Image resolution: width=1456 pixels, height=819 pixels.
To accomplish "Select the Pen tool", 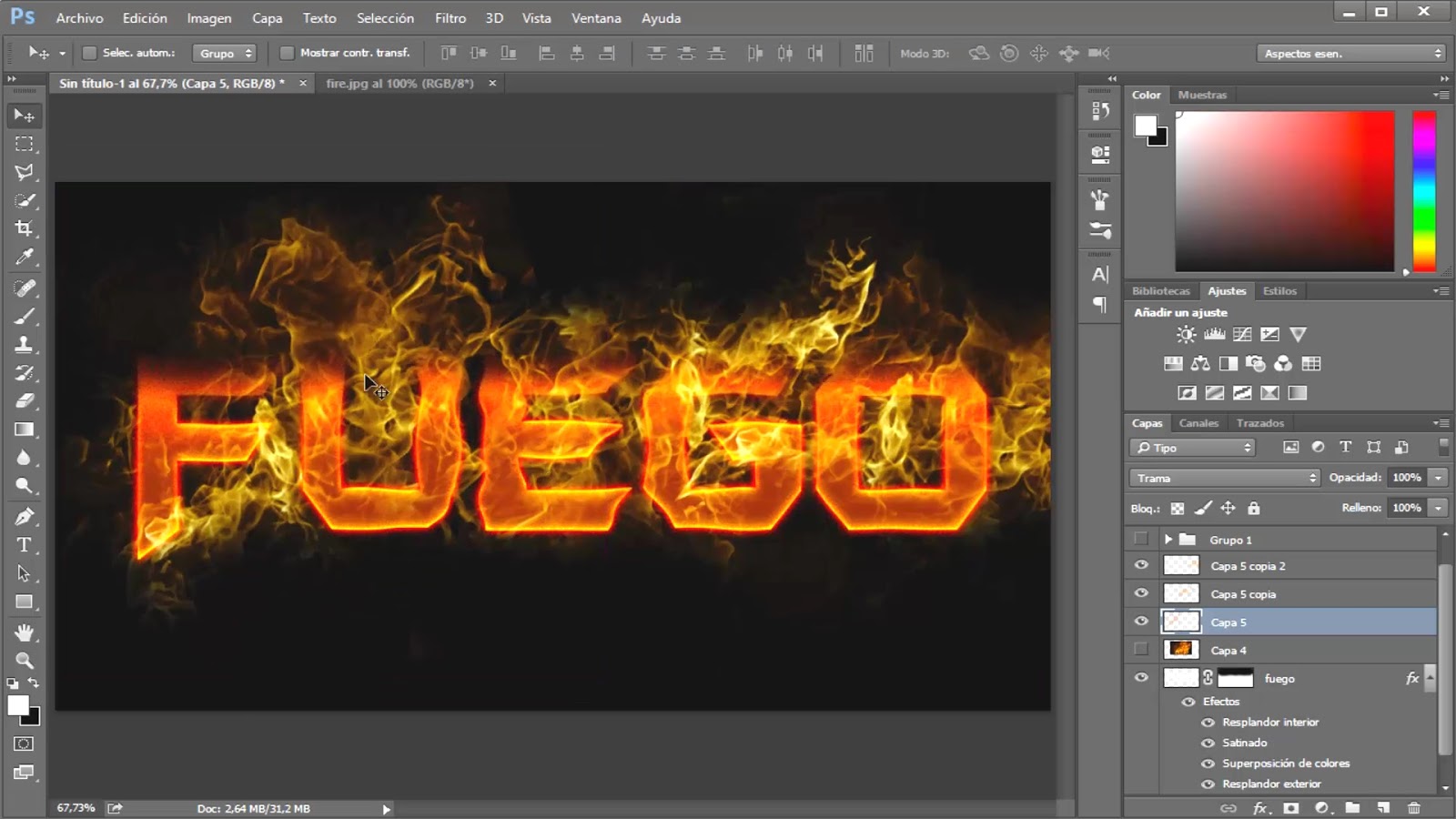I will tap(25, 517).
